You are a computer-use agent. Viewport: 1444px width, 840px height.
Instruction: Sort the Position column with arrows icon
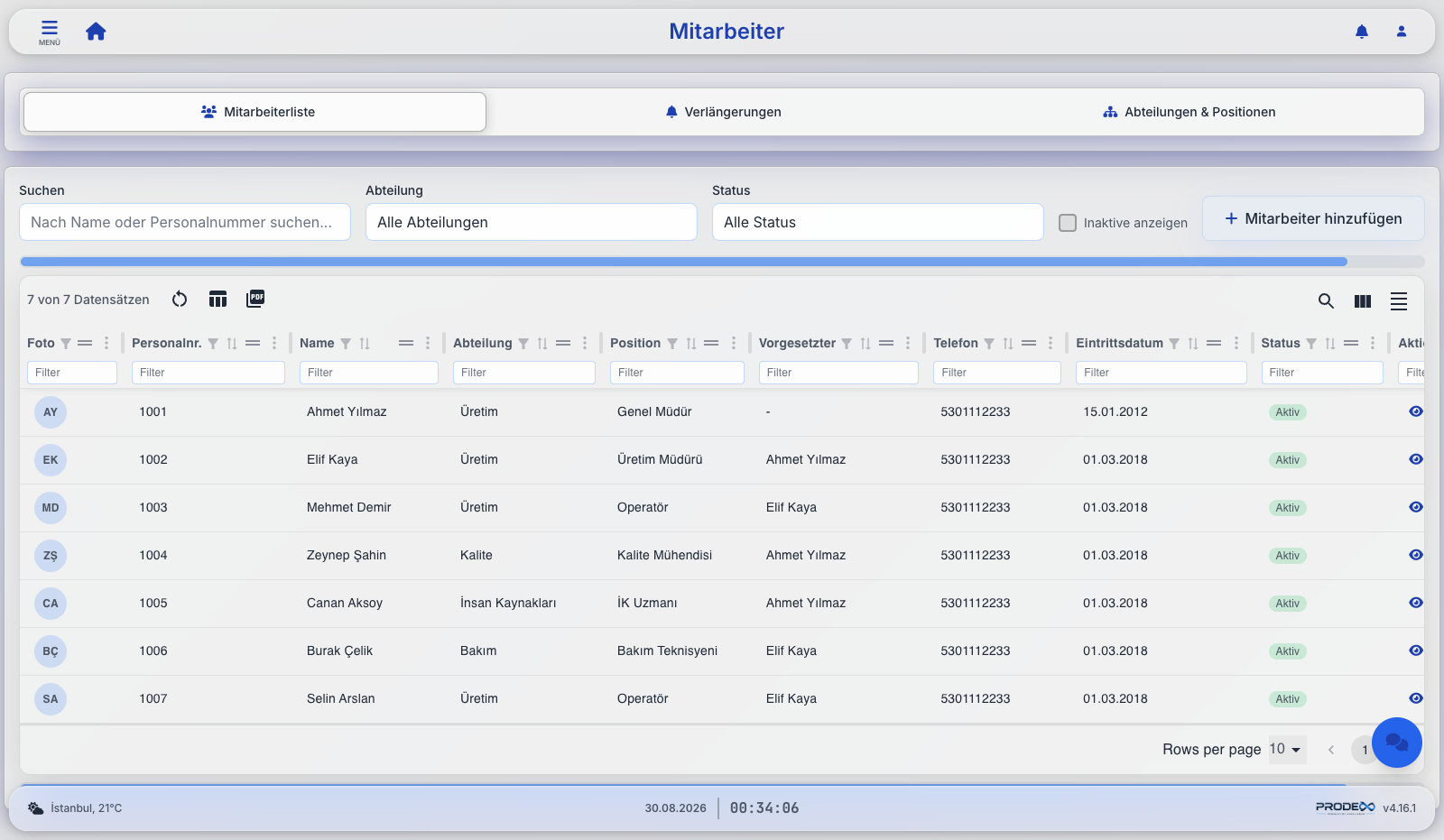(691, 344)
